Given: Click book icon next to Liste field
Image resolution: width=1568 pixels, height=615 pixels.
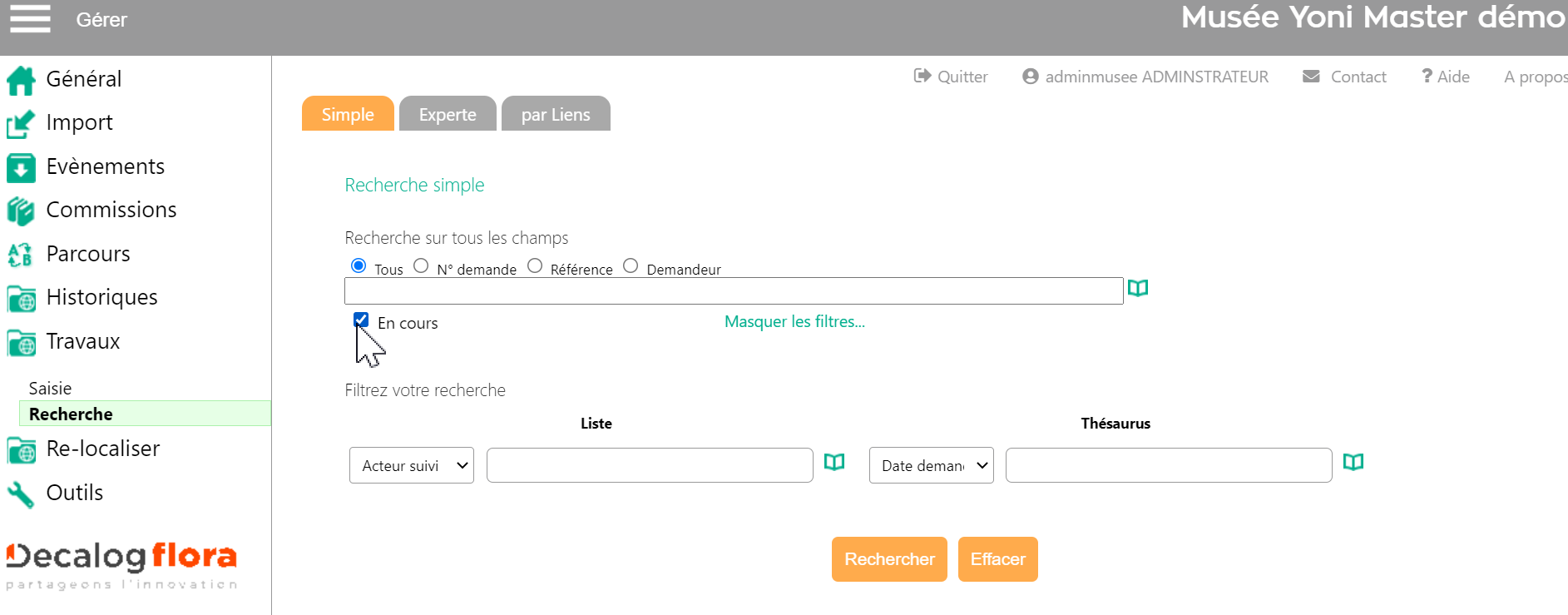Looking at the screenshot, I should (833, 462).
